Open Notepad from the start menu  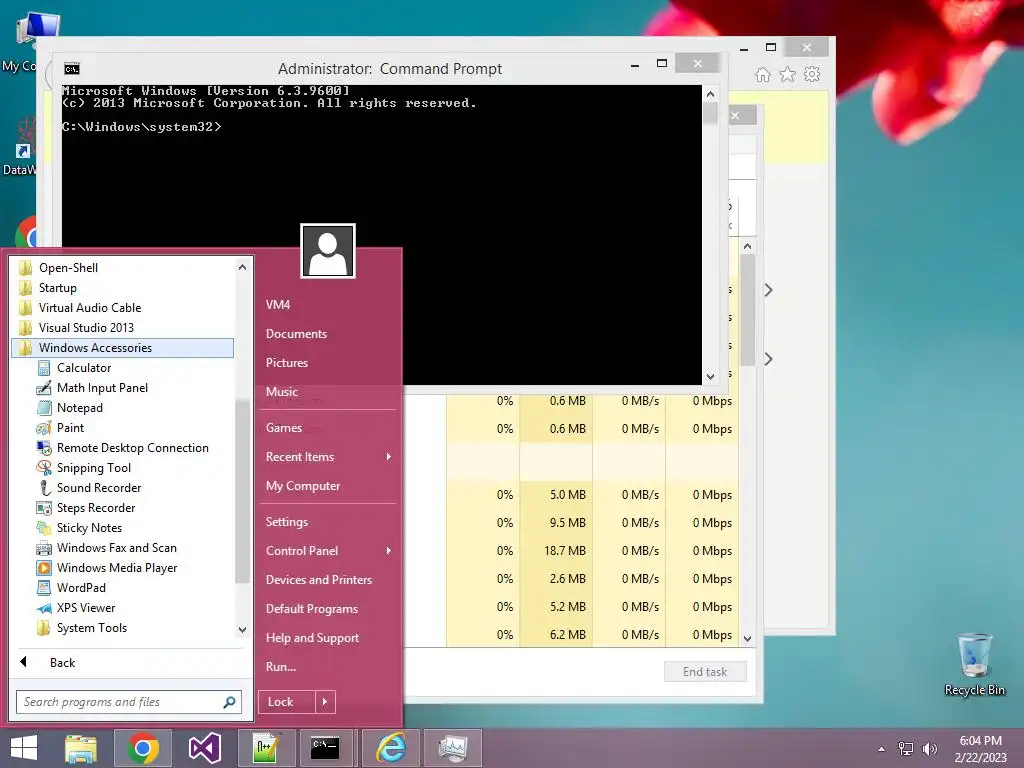(80, 408)
